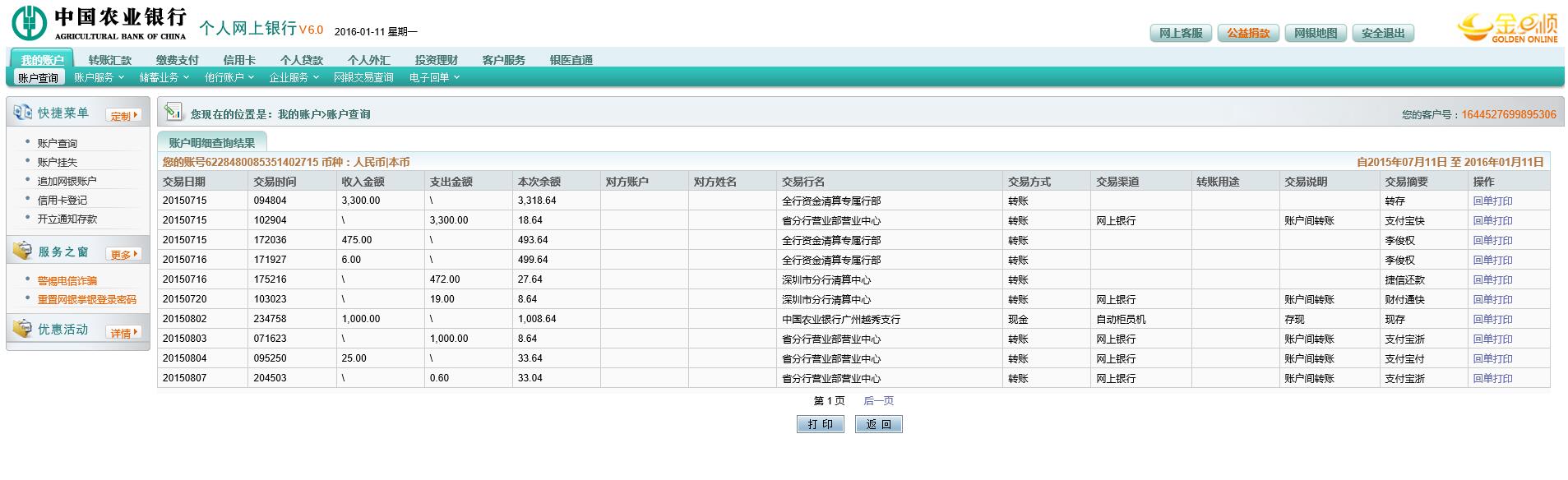Select the 网银交易查询 submenu item
This screenshot has width=1568, height=480.
click(363, 77)
